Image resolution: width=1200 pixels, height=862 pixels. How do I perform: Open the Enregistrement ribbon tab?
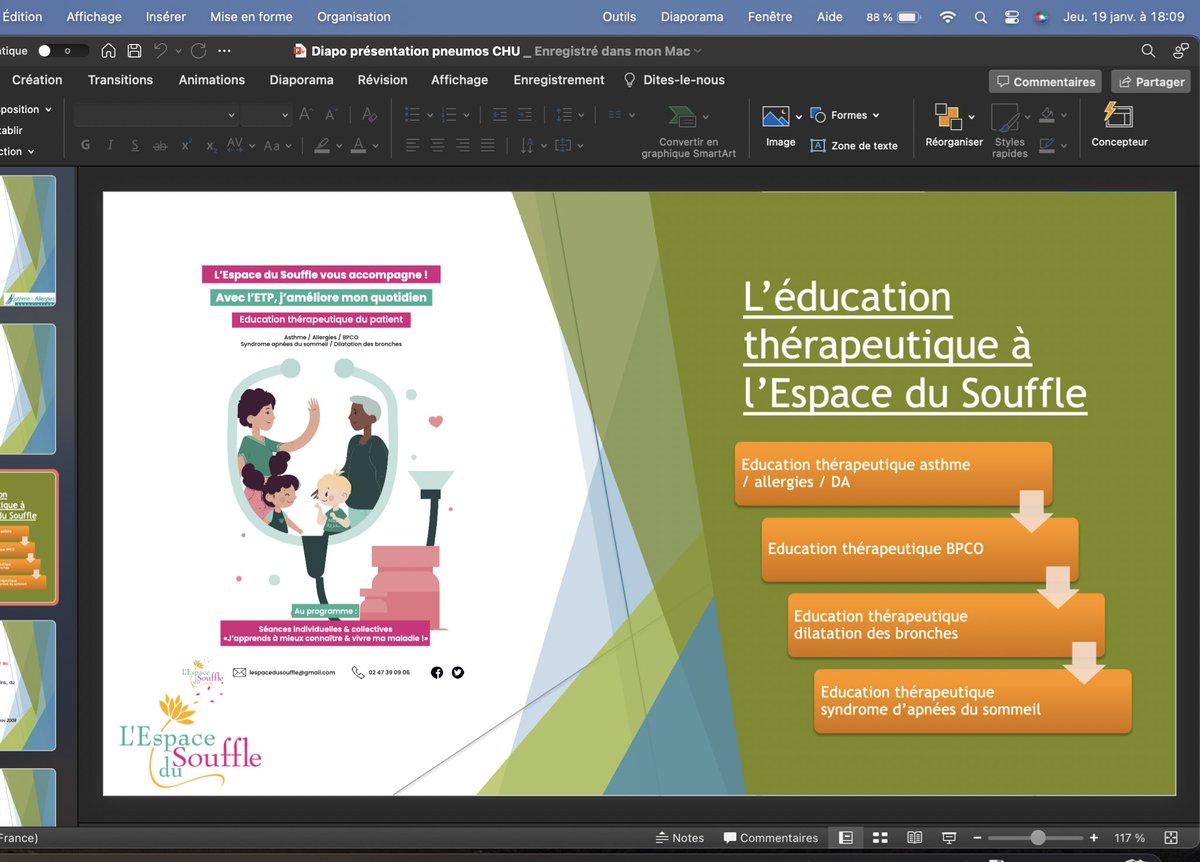[559, 80]
